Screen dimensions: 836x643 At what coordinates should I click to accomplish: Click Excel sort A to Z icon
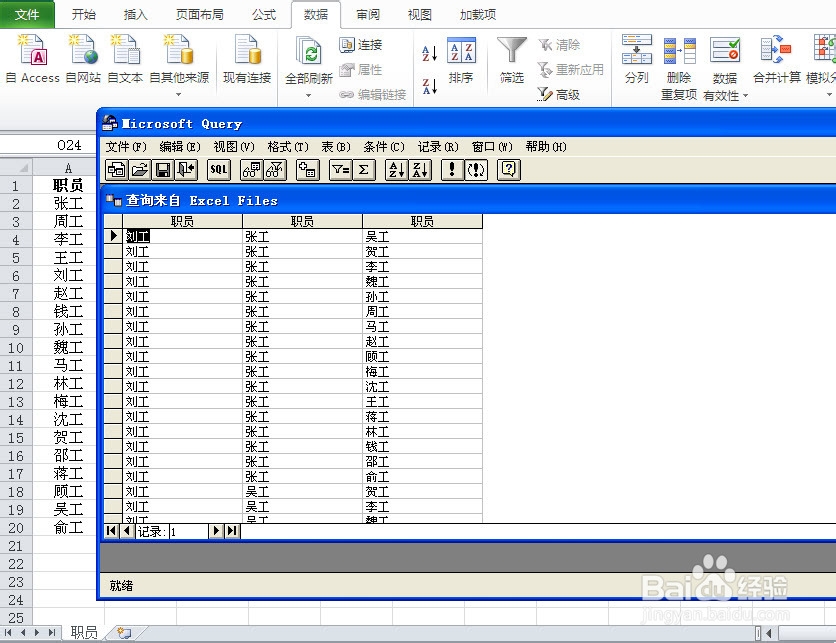[x=430, y=53]
